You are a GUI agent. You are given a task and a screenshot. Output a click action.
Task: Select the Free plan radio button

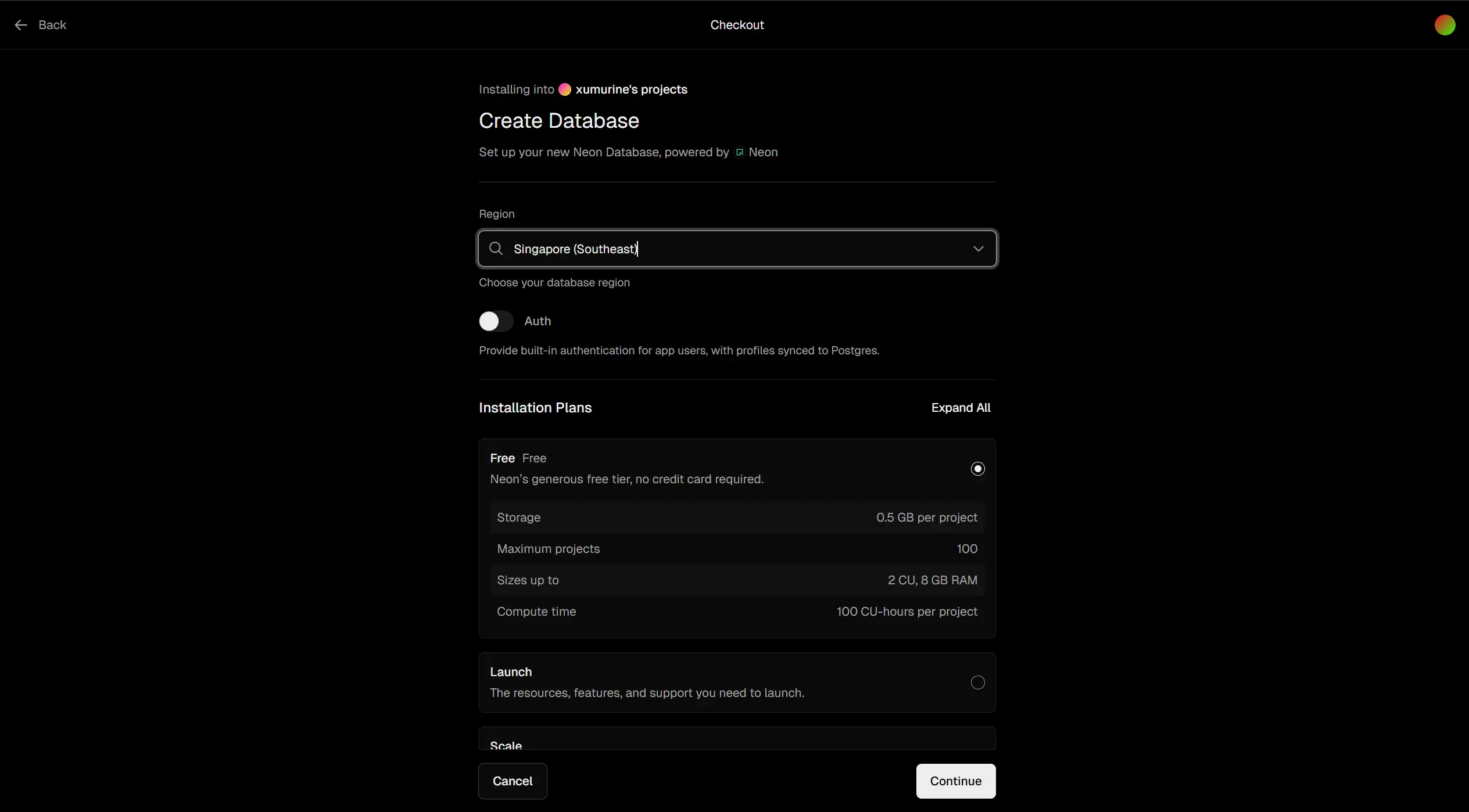(x=978, y=469)
